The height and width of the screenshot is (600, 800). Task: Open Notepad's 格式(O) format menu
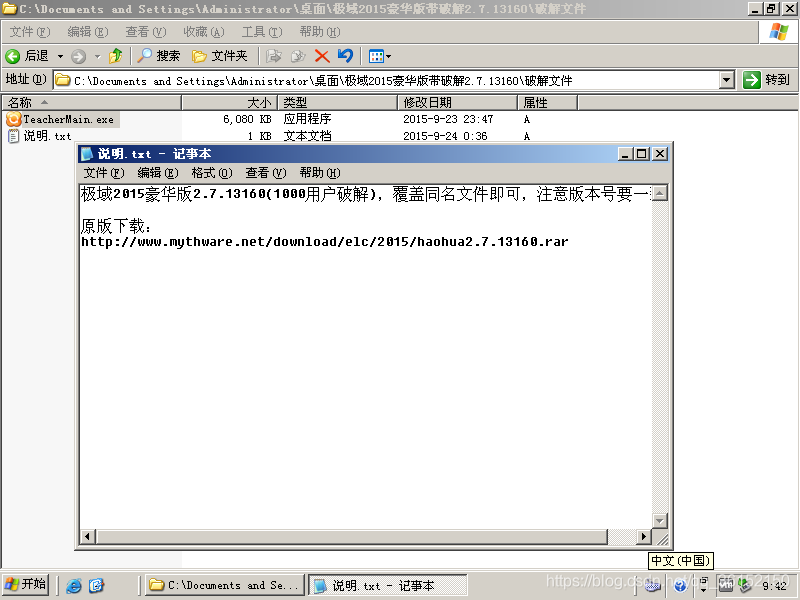[212, 173]
